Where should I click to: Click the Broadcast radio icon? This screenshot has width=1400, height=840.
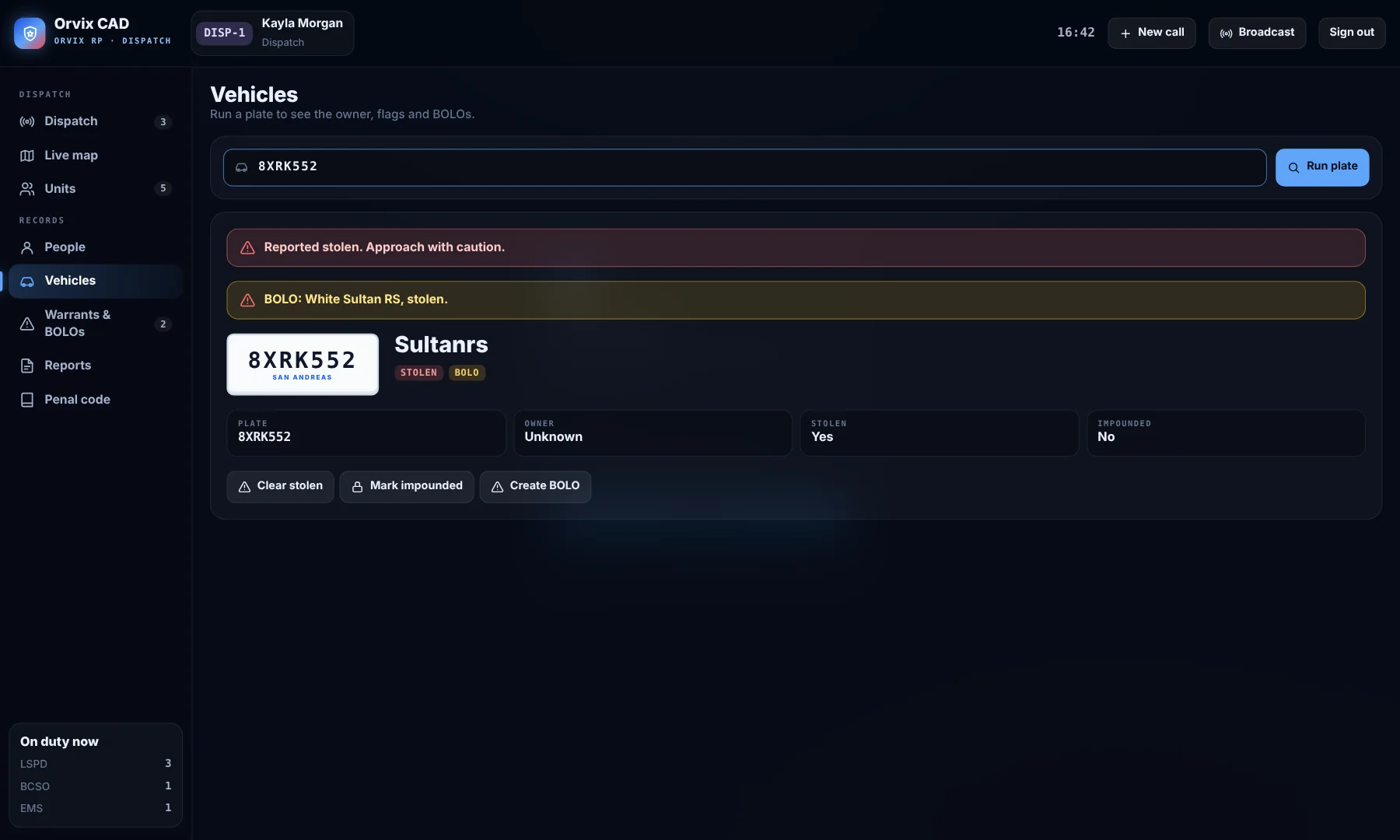(x=1226, y=33)
